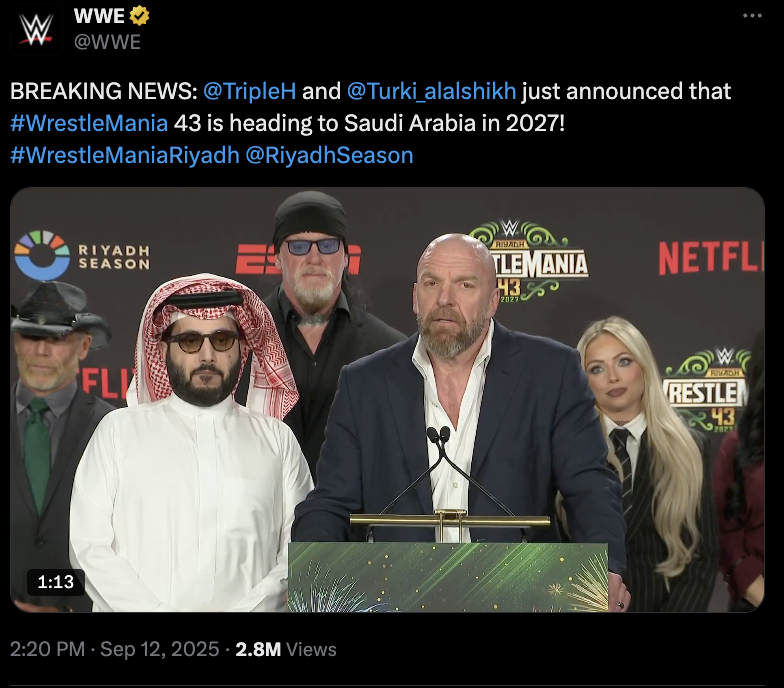Select the #WrestleMania hashtag

click(89, 124)
